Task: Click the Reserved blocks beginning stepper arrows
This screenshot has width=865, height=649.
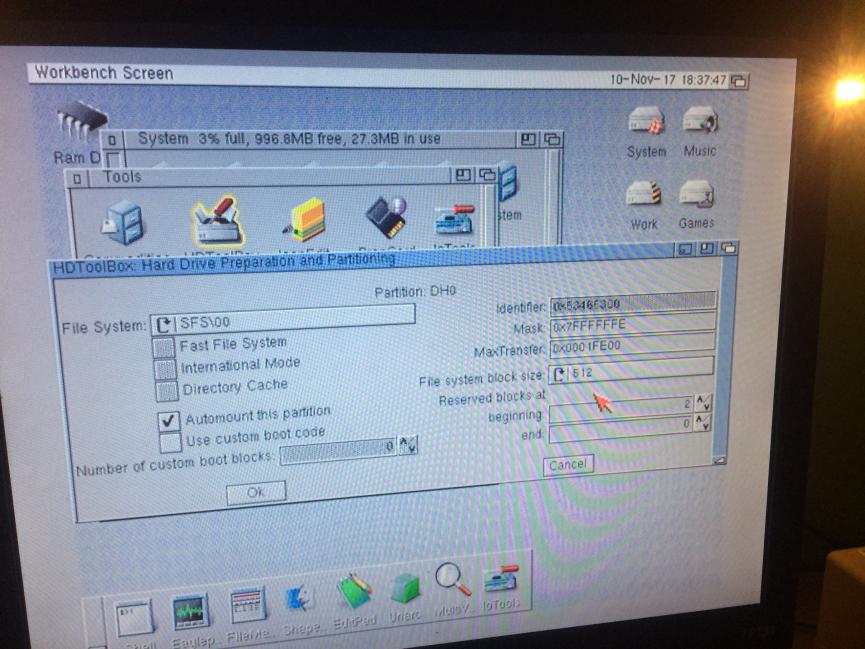Action: [704, 404]
